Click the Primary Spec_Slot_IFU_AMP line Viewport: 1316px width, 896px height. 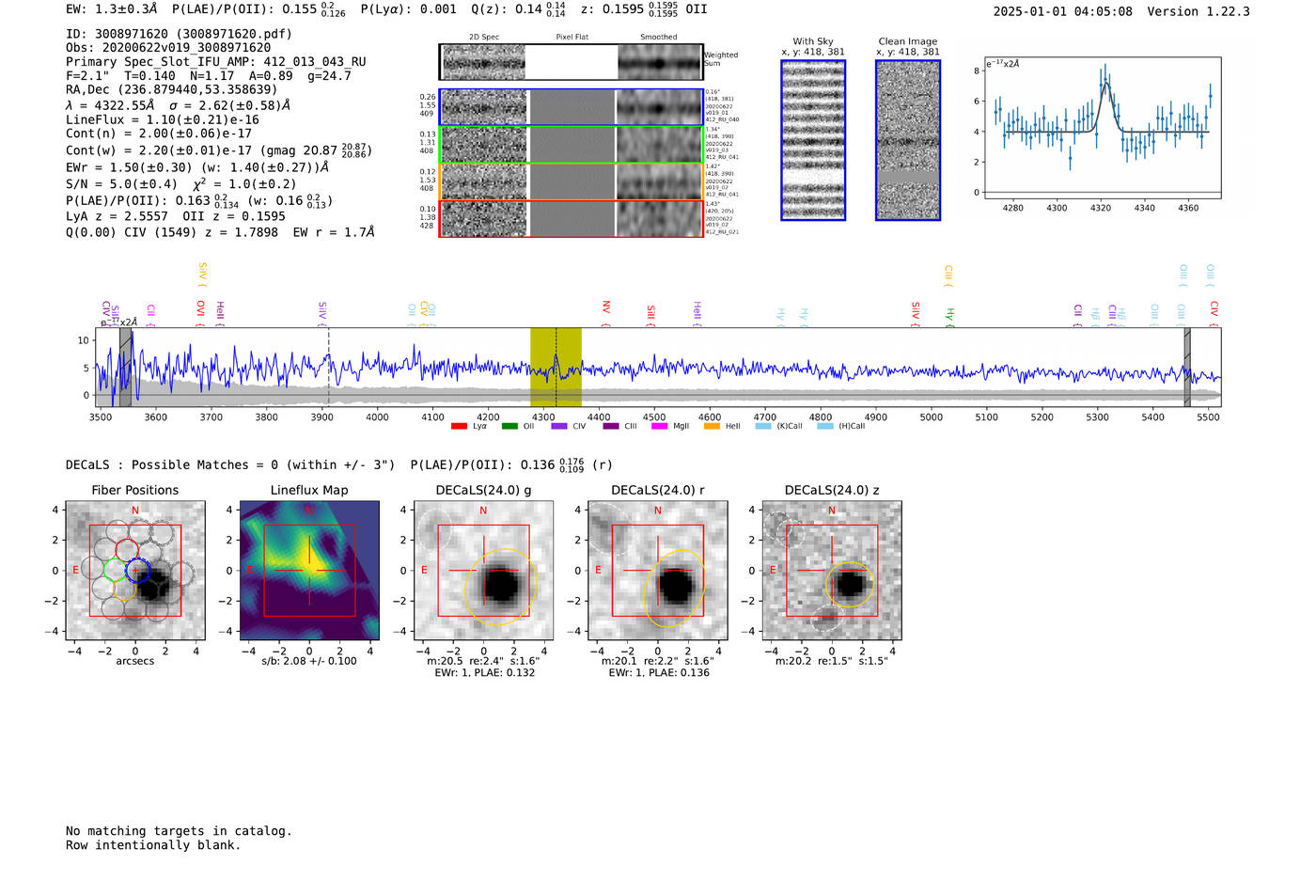[x=216, y=62]
